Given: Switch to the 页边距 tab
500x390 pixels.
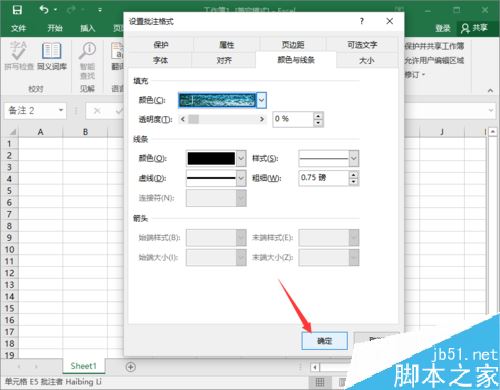Looking at the screenshot, I should pos(293,45).
